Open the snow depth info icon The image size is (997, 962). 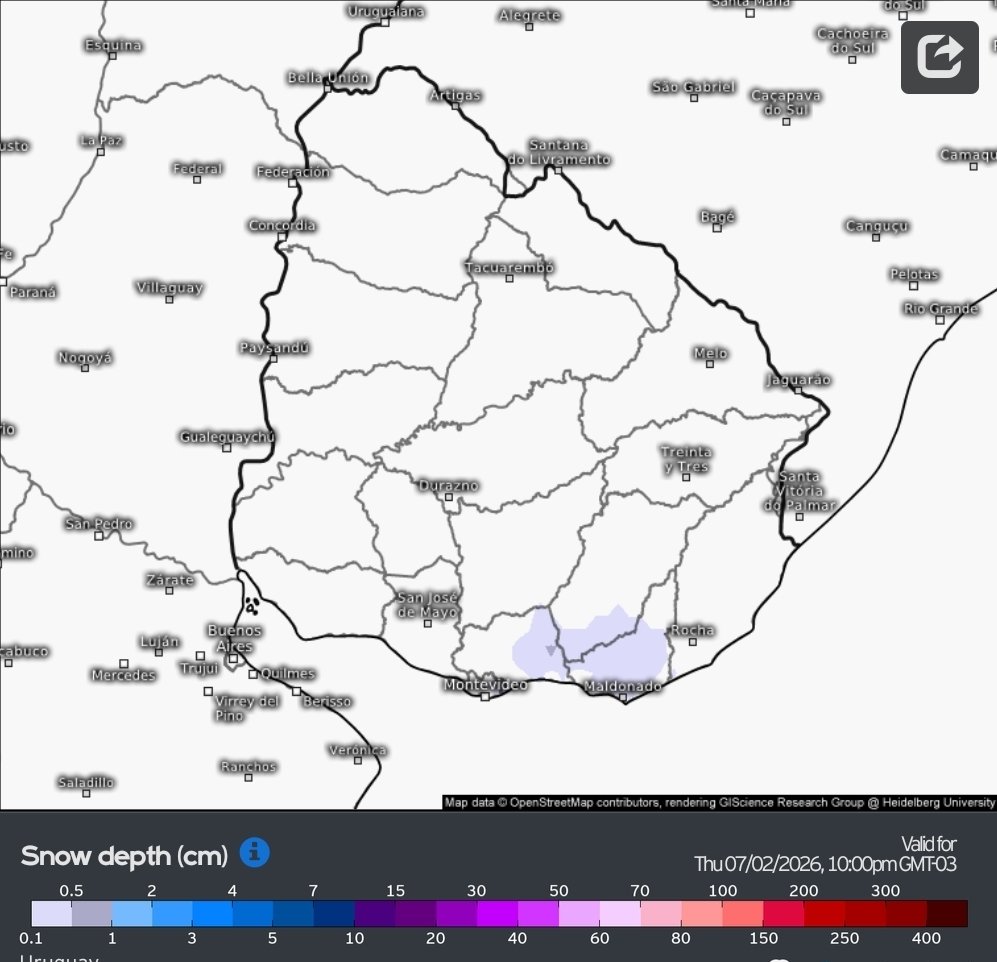click(254, 852)
